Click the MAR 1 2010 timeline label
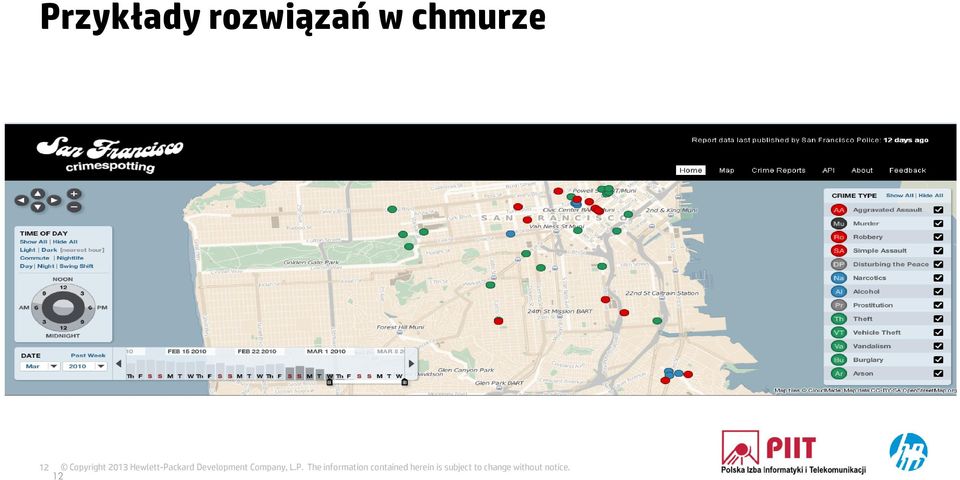This screenshot has width=960, height=480. [x=326, y=352]
